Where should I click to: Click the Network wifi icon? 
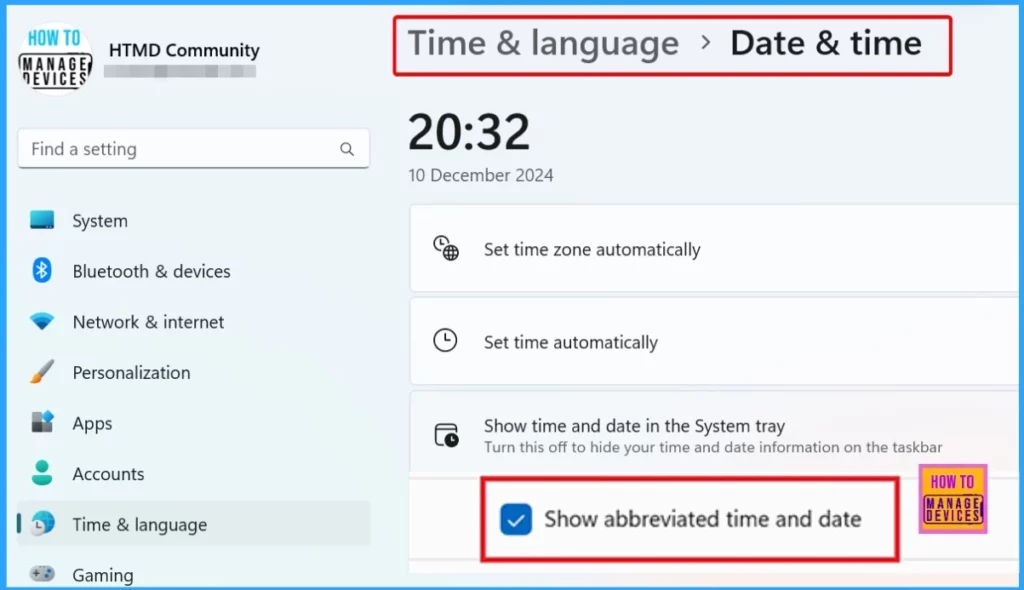42,321
